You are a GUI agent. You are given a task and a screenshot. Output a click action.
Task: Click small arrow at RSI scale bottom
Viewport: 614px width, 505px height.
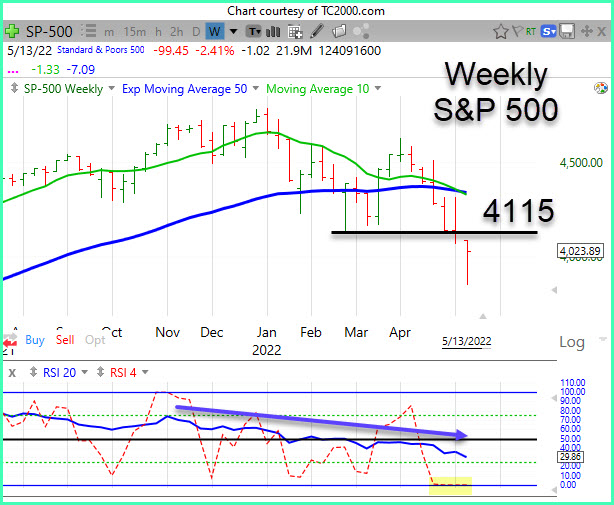[554, 490]
